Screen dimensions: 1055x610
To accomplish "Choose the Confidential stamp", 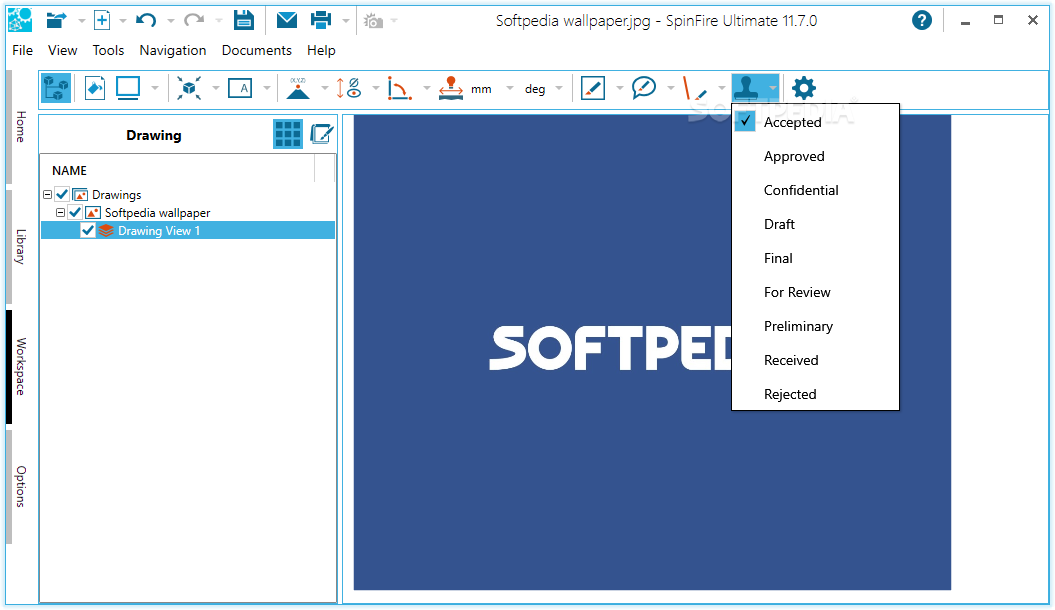I will coord(815,190).
